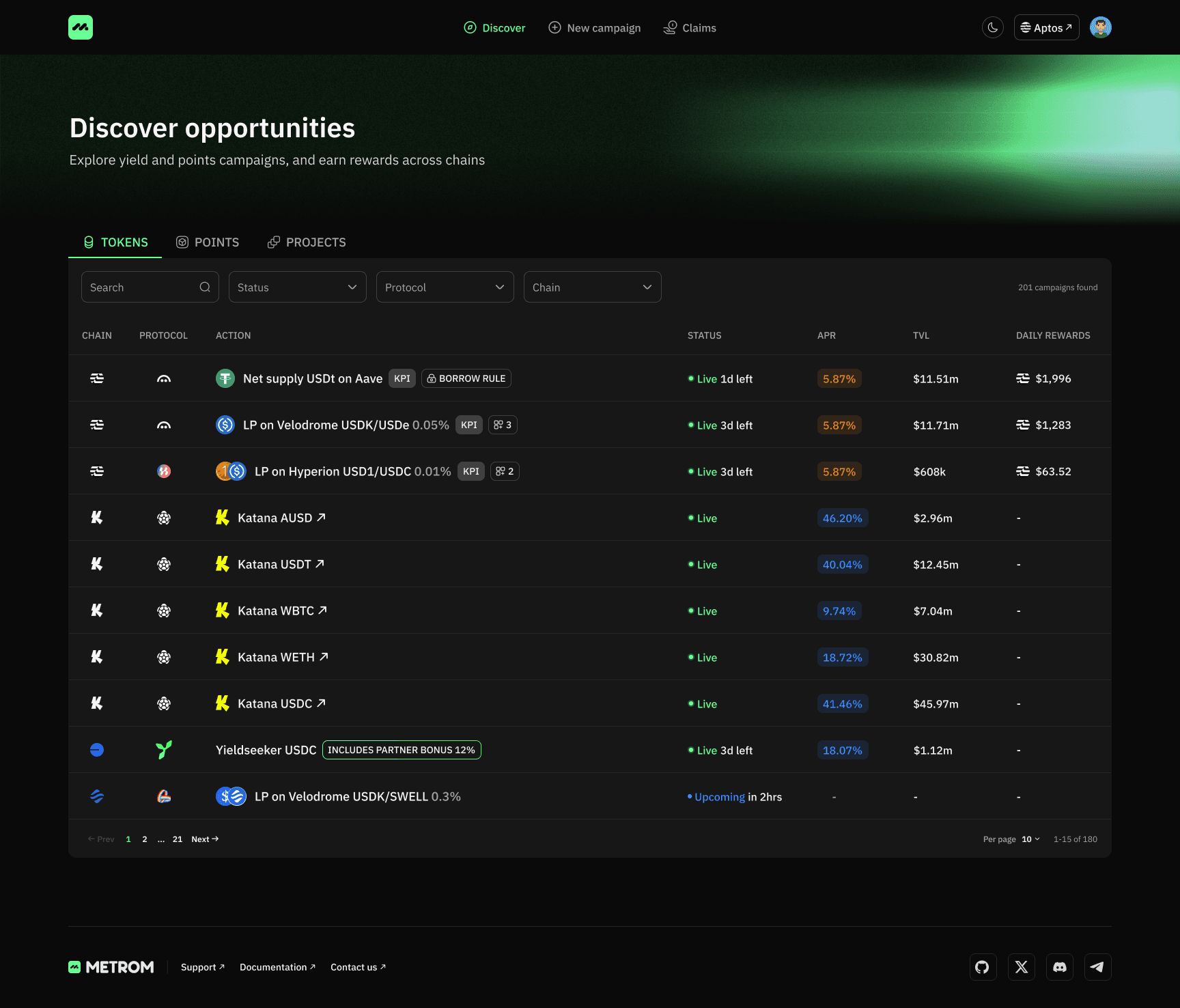Expand the Chain filter dropdown
Image resolution: width=1180 pixels, height=1008 pixels.
(x=593, y=287)
